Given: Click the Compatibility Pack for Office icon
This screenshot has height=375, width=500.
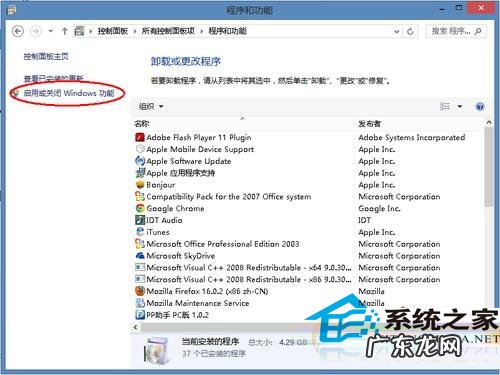Looking at the screenshot, I should pyautogui.click(x=140, y=197).
